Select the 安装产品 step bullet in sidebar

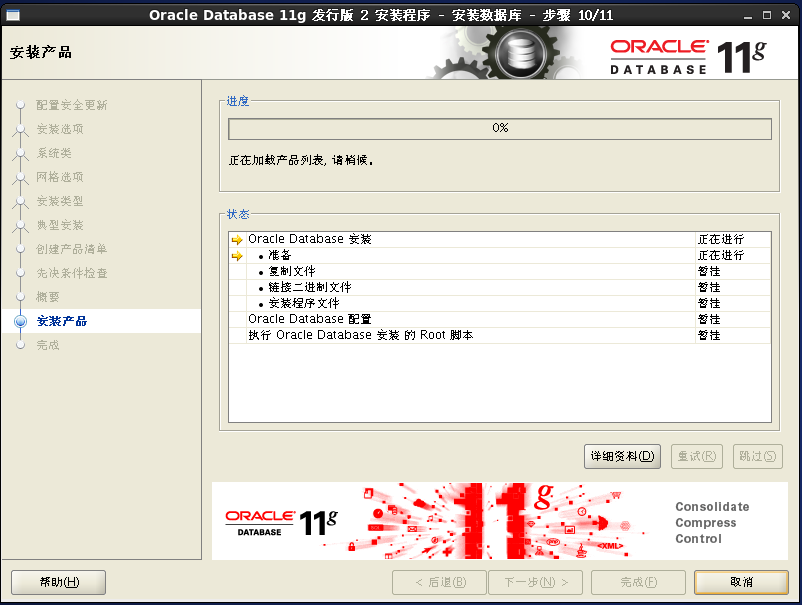[20, 321]
